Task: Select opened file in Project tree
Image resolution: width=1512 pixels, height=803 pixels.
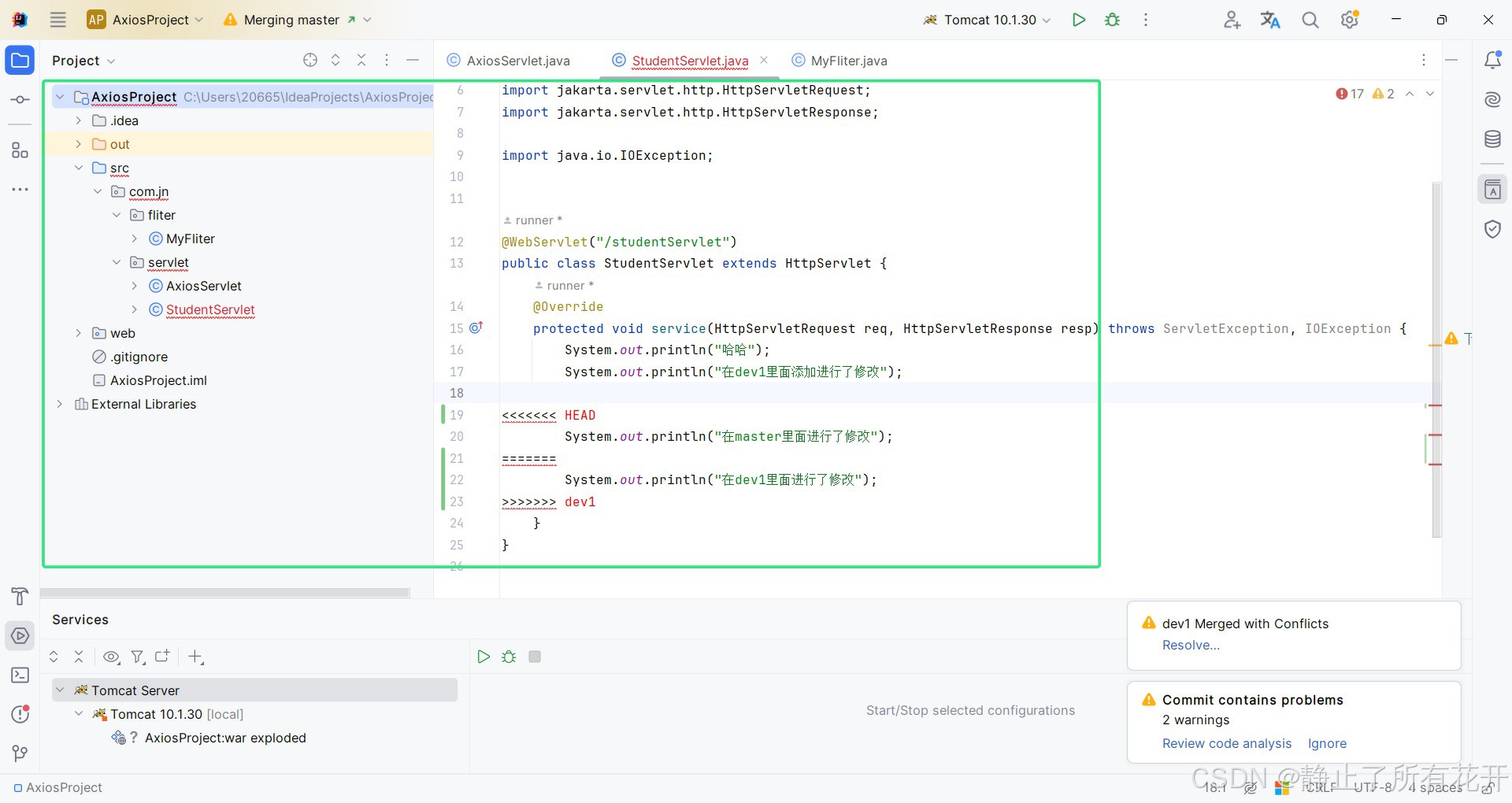Action: pos(310,60)
